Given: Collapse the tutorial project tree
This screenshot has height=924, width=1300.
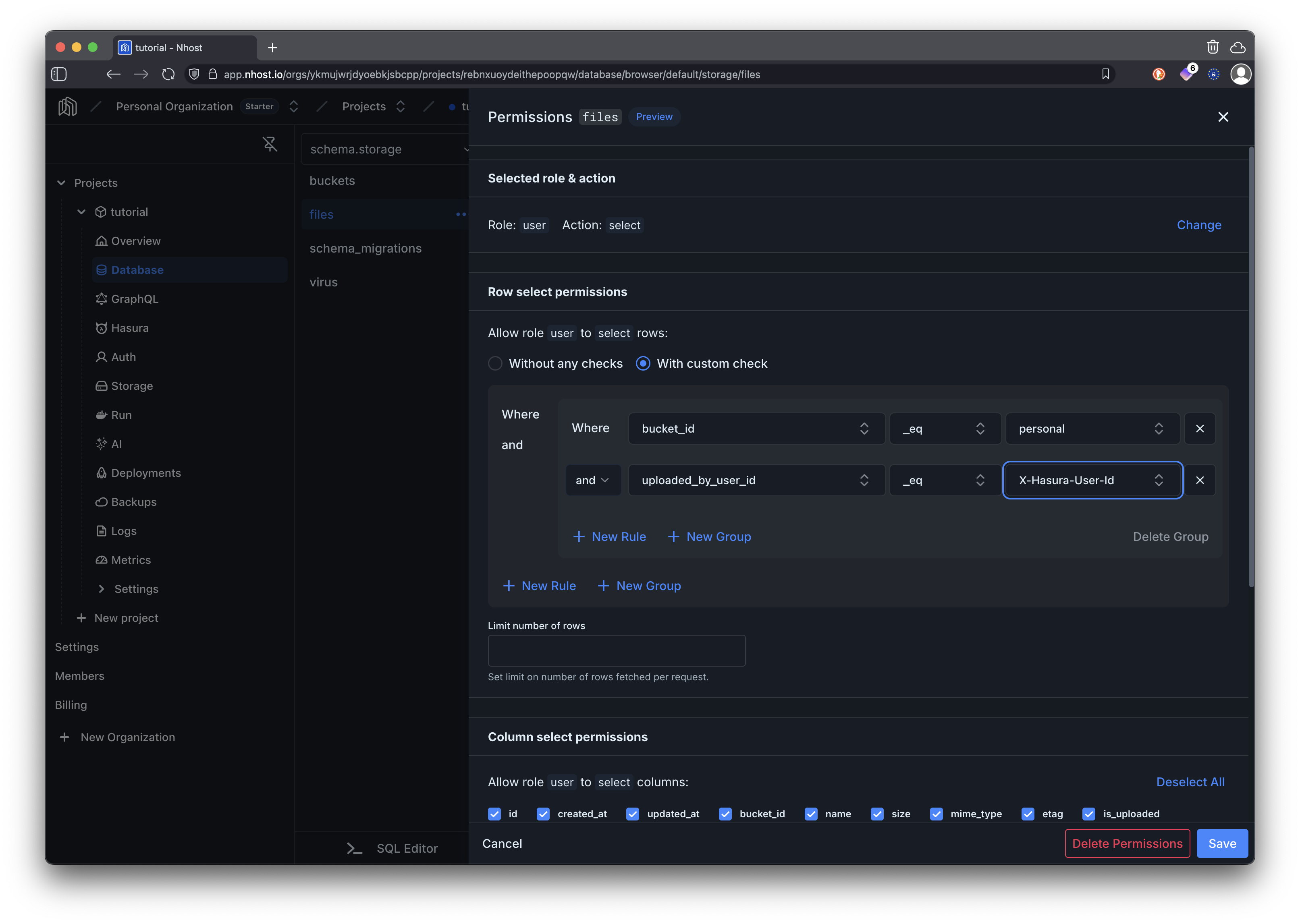Looking at the screenshot, I should pos(81,211).
